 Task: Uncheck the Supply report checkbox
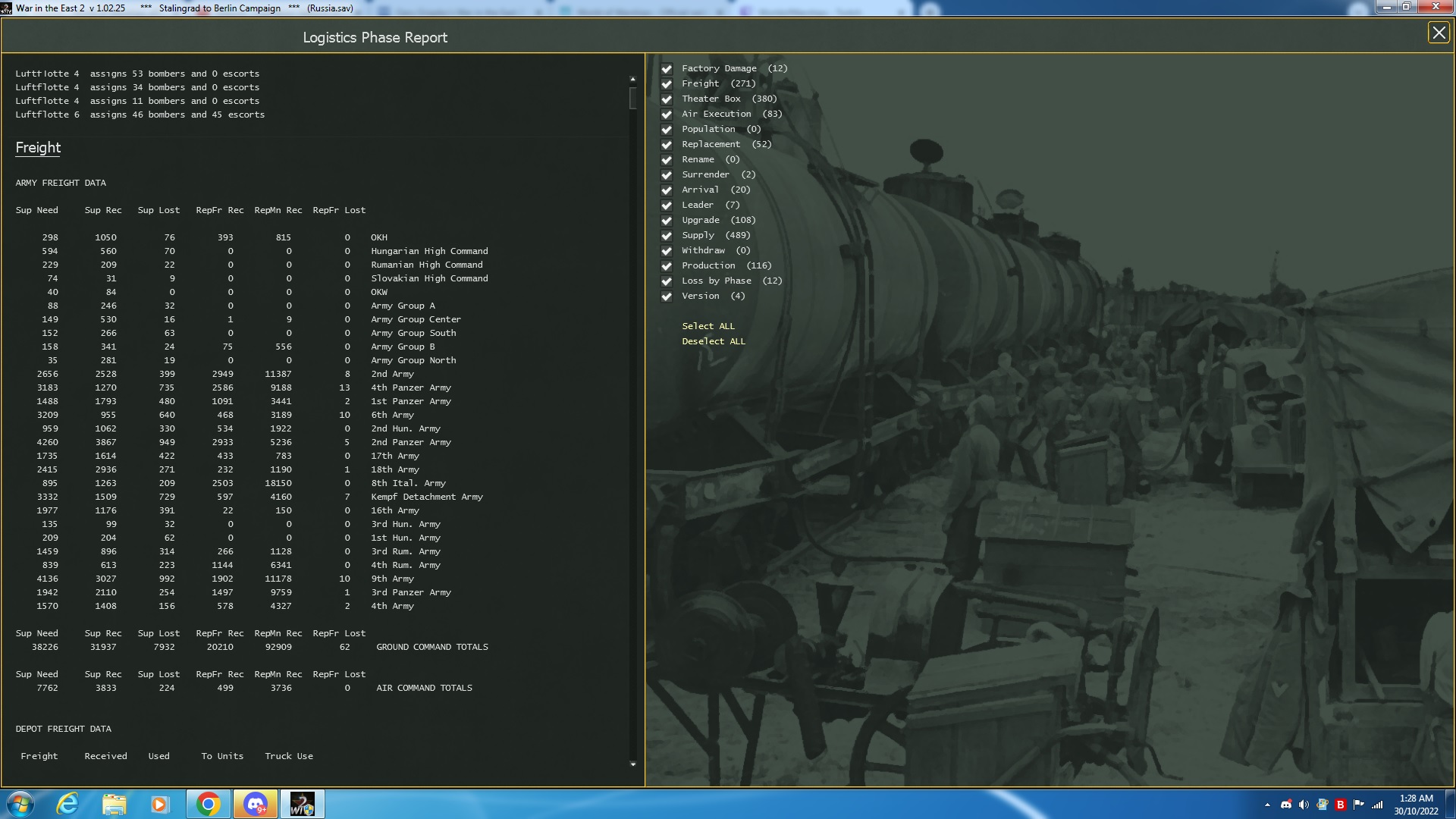[667, 236]
